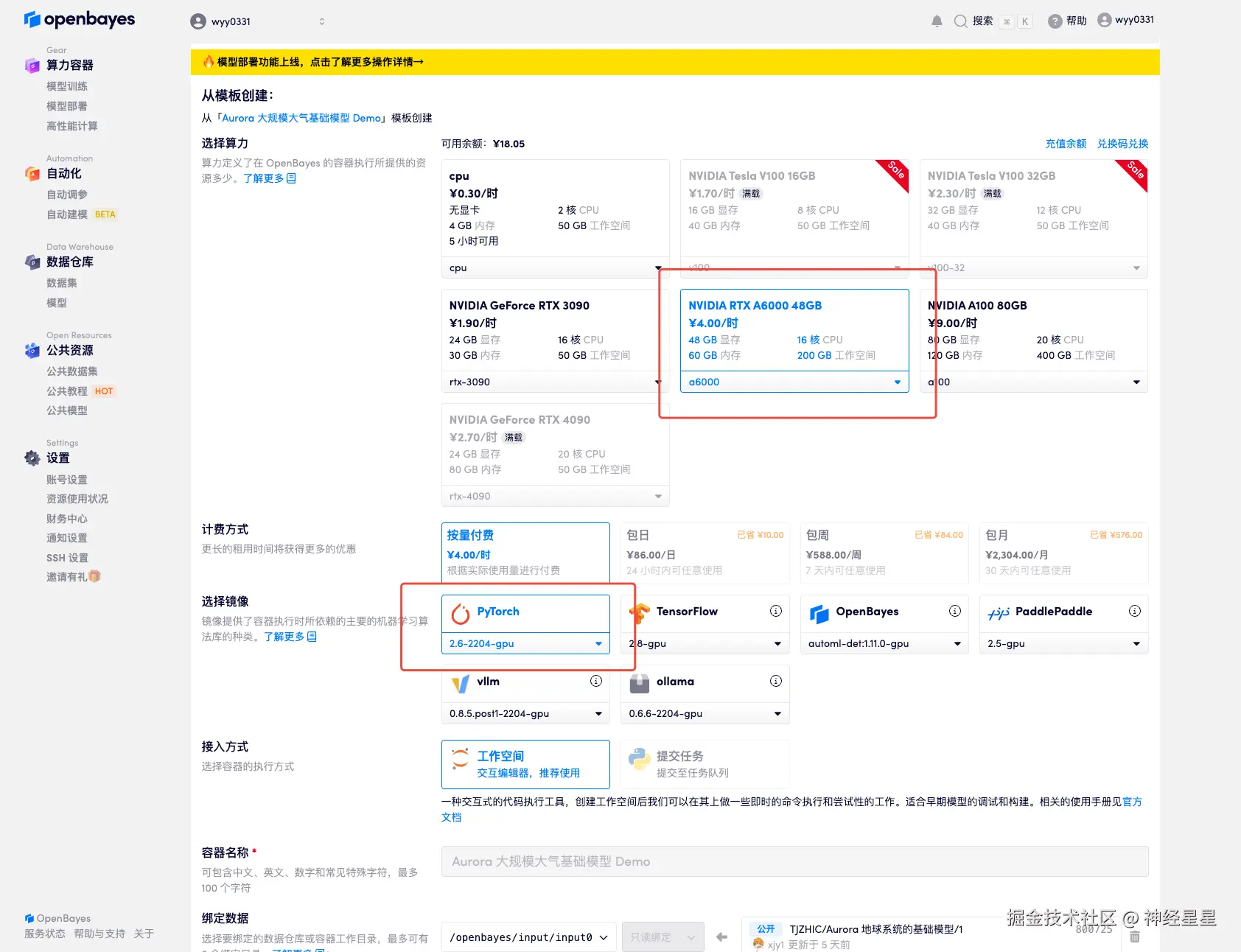Click the ollama logo icon
This screenshot has height=952, width=1241.
click(x=640, y=683)
